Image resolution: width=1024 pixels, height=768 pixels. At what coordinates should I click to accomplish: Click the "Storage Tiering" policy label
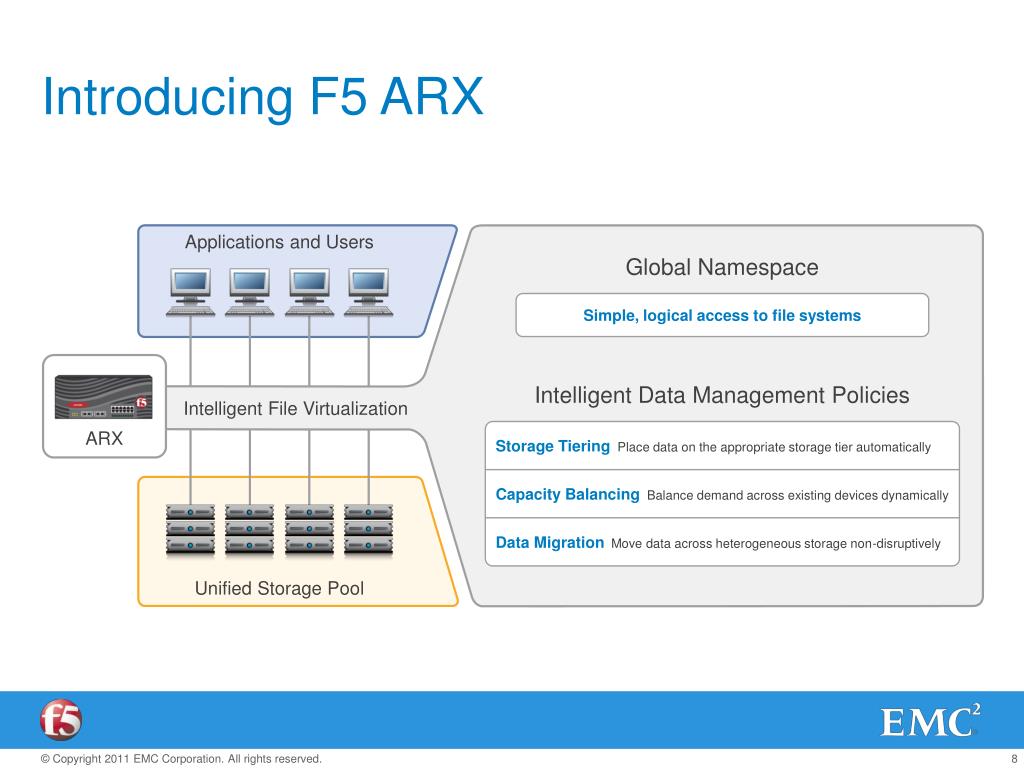(552, 447)
